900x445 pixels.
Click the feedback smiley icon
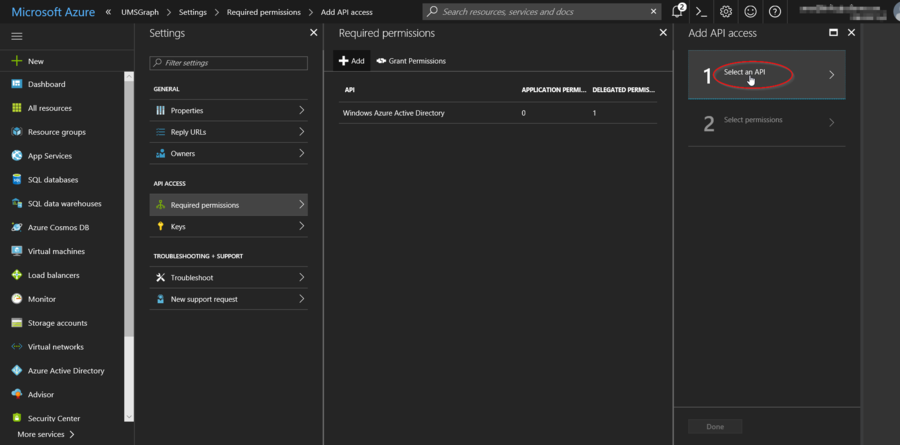click(751, 12)
